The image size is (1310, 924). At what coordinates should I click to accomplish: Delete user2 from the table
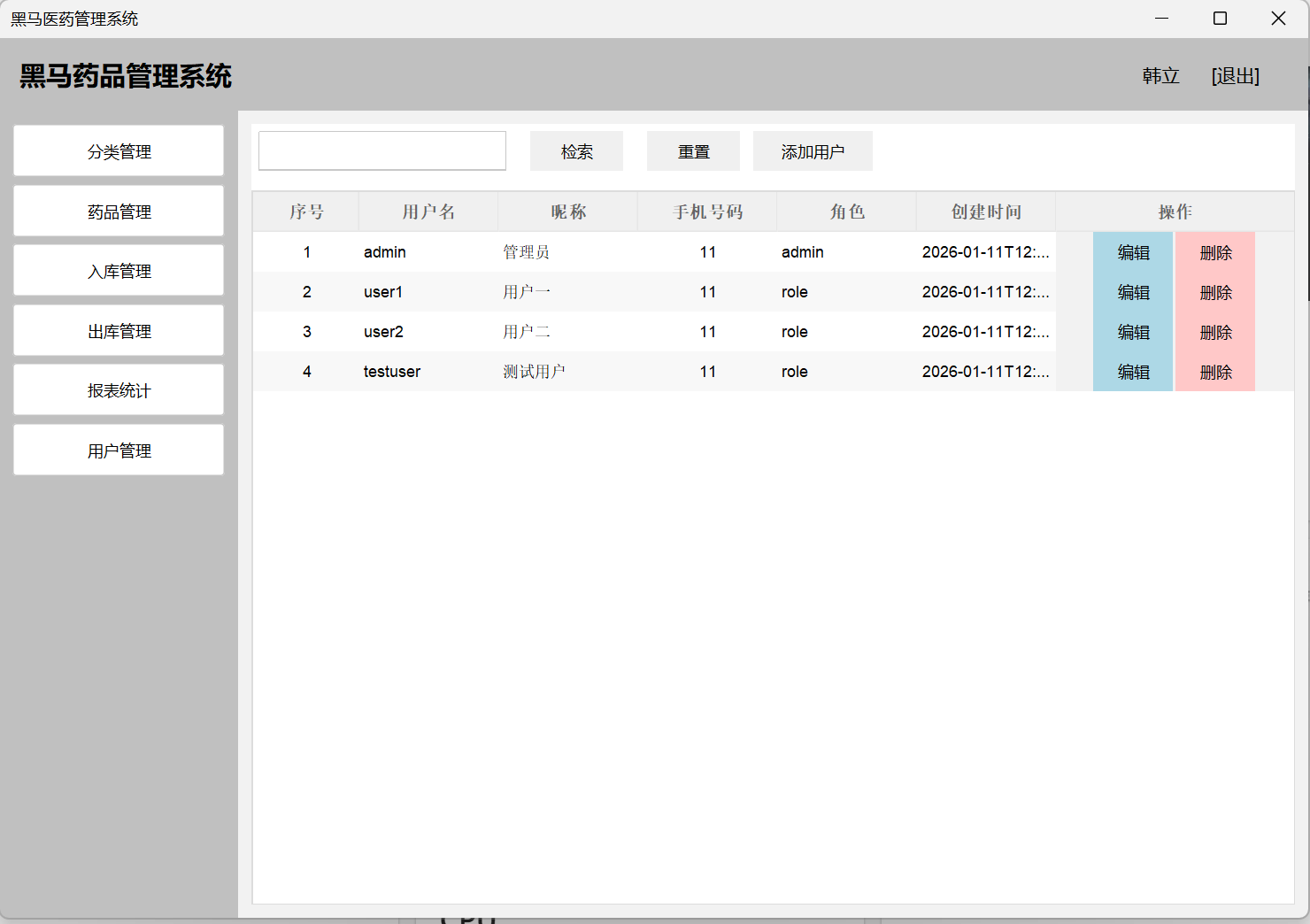(1214, 332)
